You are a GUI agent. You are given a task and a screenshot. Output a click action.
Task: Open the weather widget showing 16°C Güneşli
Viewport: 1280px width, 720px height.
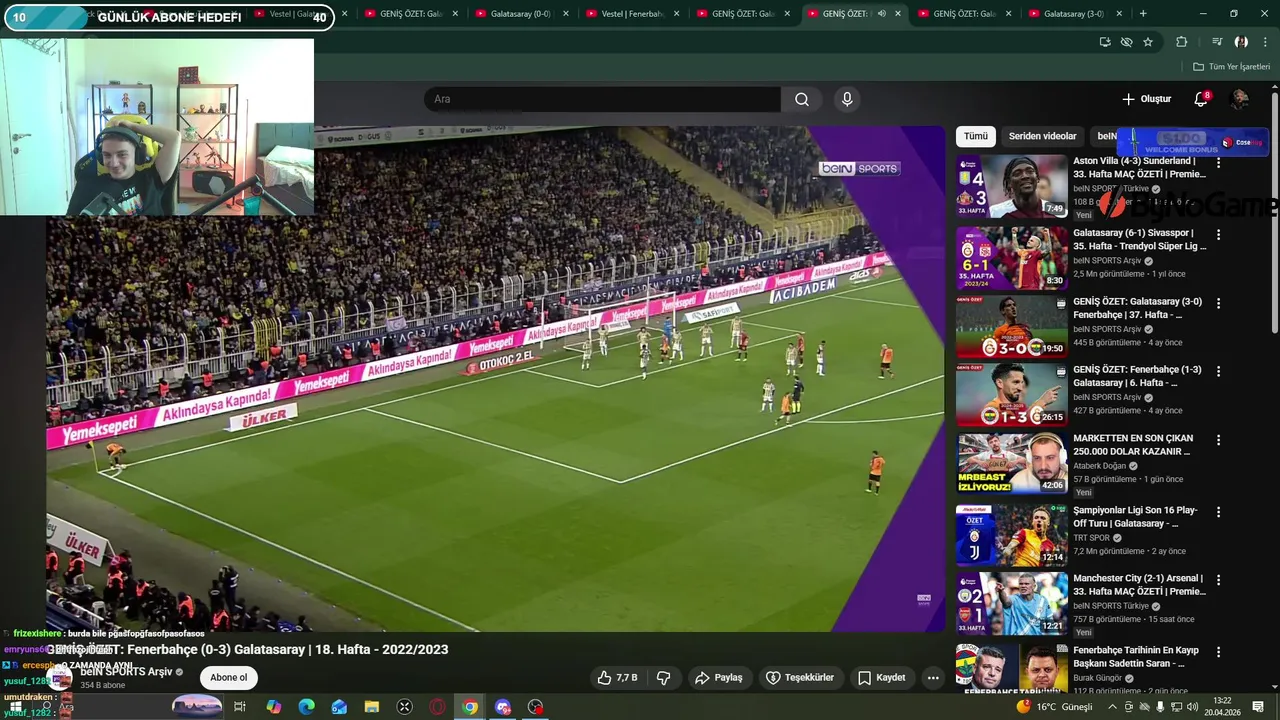1054,707
